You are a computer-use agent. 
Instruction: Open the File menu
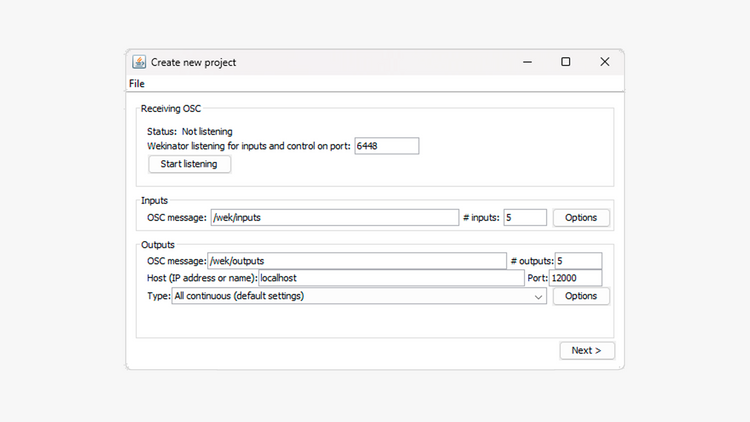pos(137,83)
